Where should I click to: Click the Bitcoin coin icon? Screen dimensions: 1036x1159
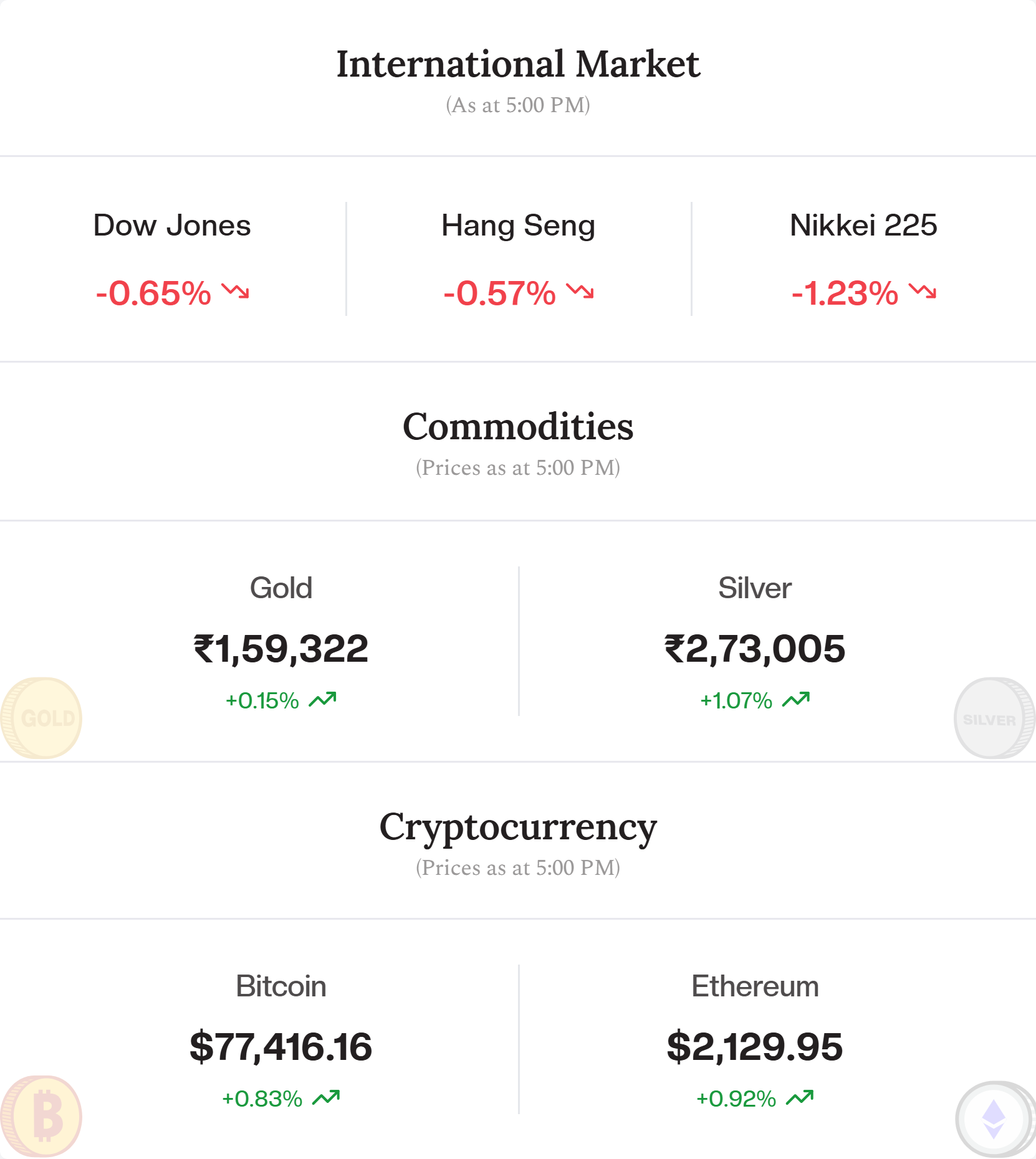(x=41, y=1116)
